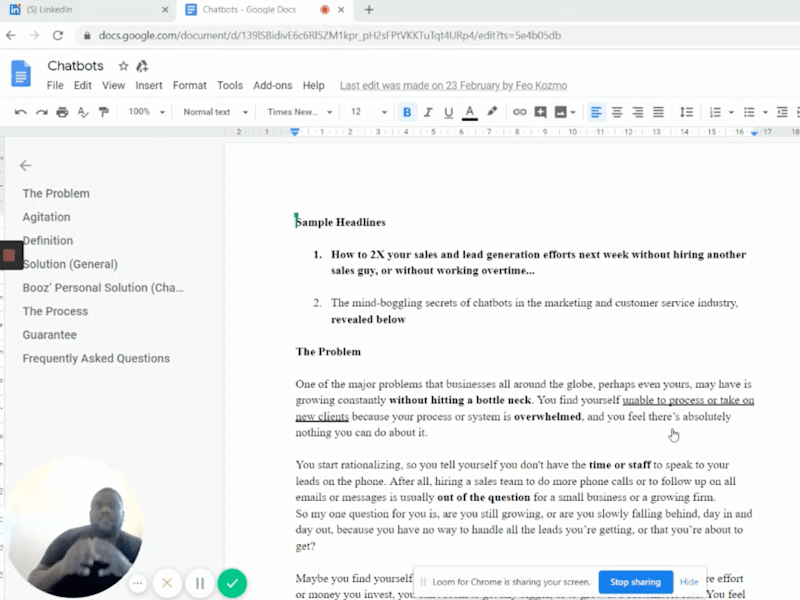Click the Insert image icon

[560, 112]
